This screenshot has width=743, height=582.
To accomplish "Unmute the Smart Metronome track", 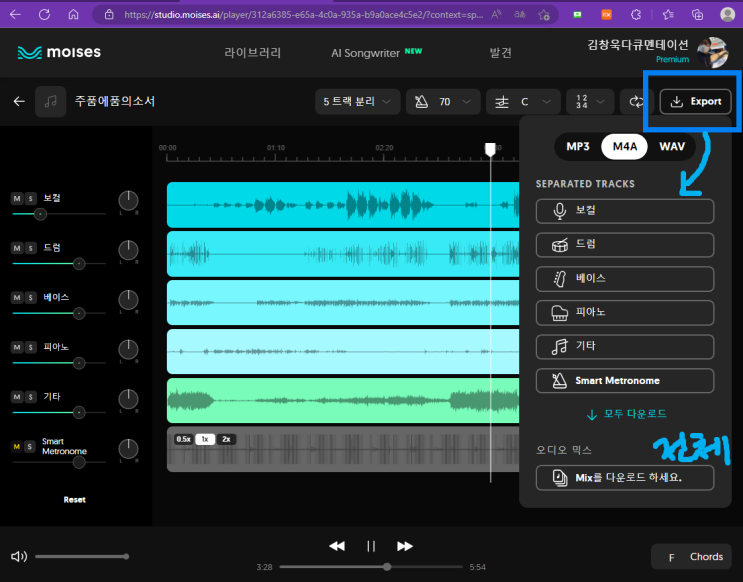I will 17,446.
